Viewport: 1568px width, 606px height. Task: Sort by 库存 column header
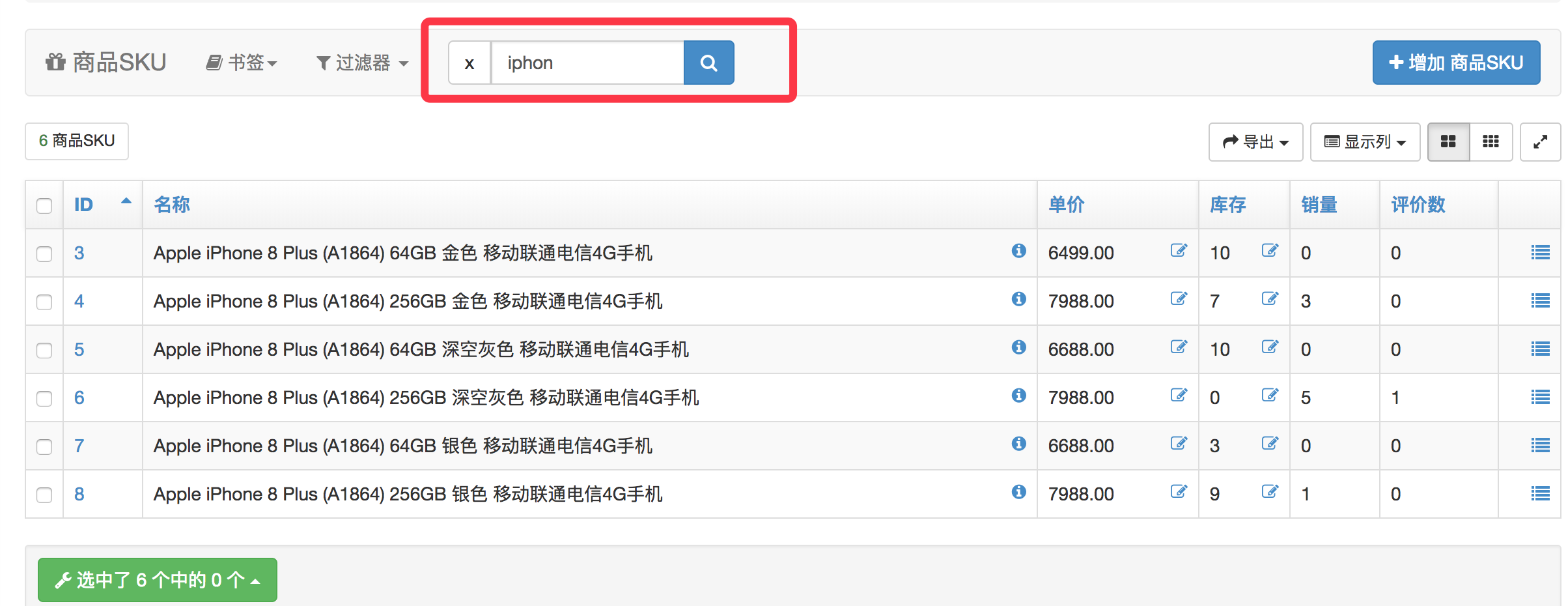(x=1227, y=205)
